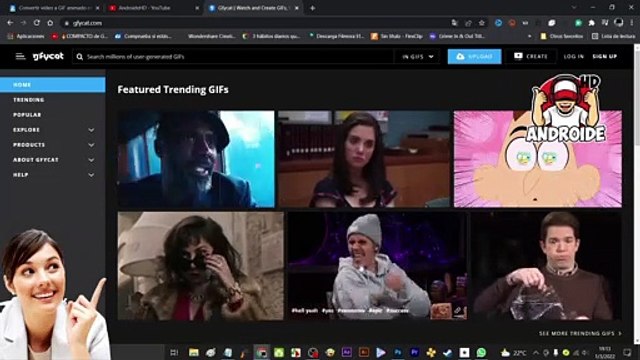Click the search magnifier icon

(x=80, y=57)
